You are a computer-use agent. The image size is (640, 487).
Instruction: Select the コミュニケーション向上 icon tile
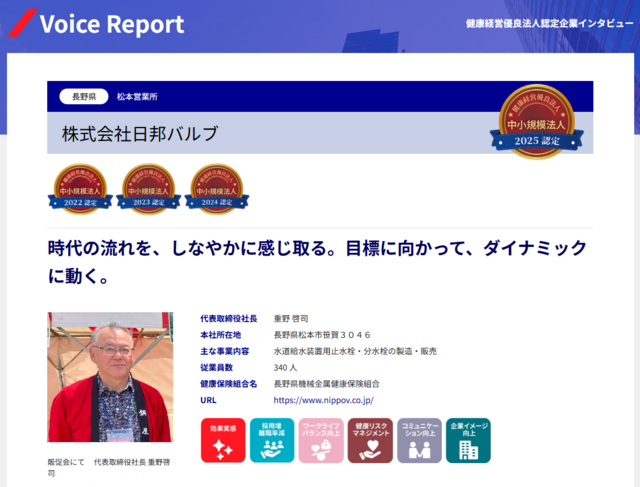pyautogui.click(x=419, y=440)
